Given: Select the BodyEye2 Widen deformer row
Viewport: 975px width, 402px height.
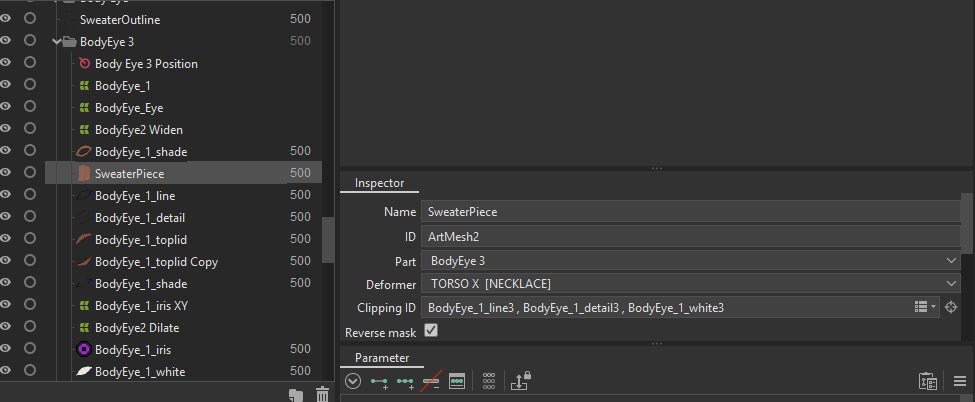Looking at the screenshot, I should click(x=184, y=129).
